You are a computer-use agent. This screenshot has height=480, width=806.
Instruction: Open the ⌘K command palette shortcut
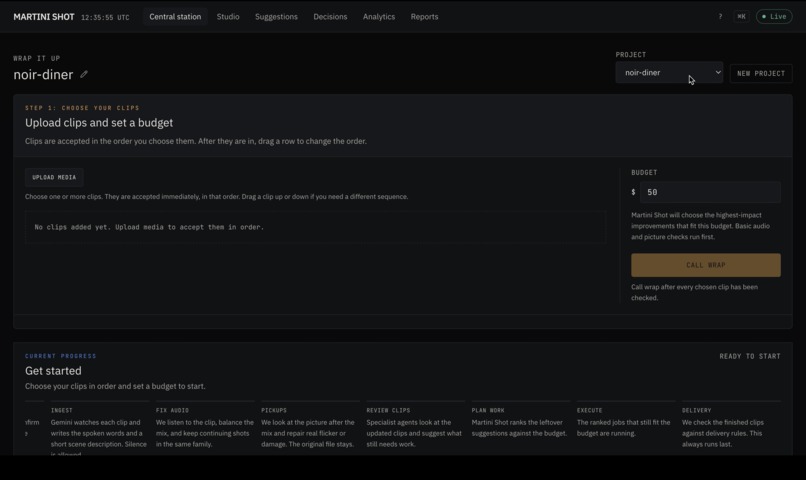pos(741,16)
